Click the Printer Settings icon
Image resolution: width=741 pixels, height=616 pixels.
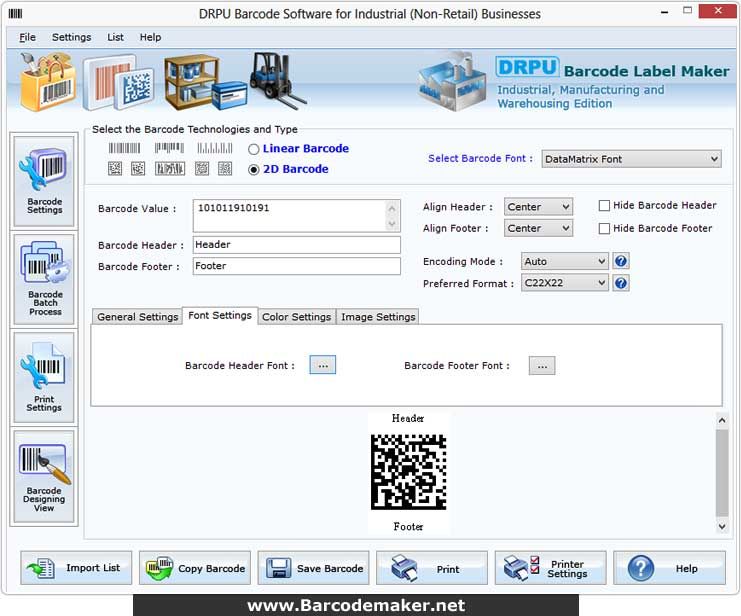point(521,568)
